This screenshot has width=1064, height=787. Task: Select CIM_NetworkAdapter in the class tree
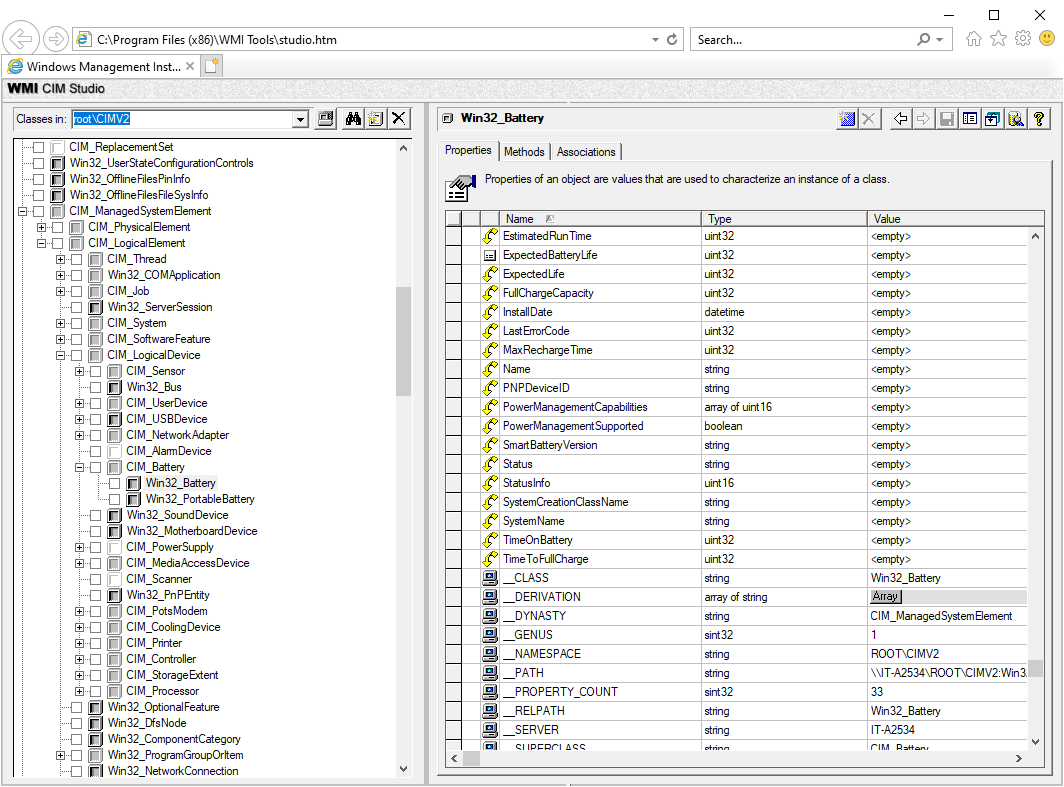[178, 436]
